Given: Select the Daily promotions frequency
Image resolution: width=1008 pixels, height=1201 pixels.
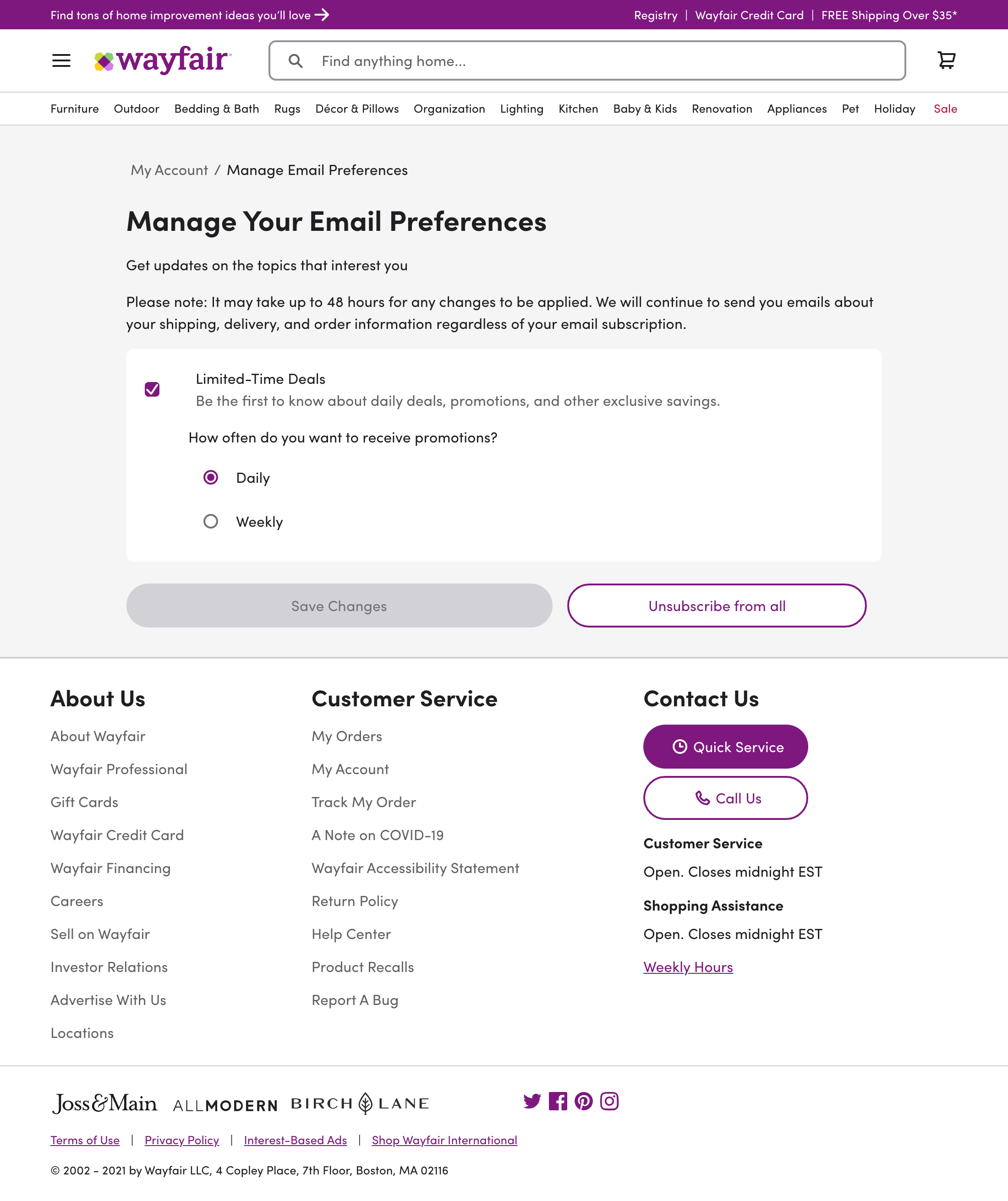Looking at the screenshot, I should [x=210, y=477].
